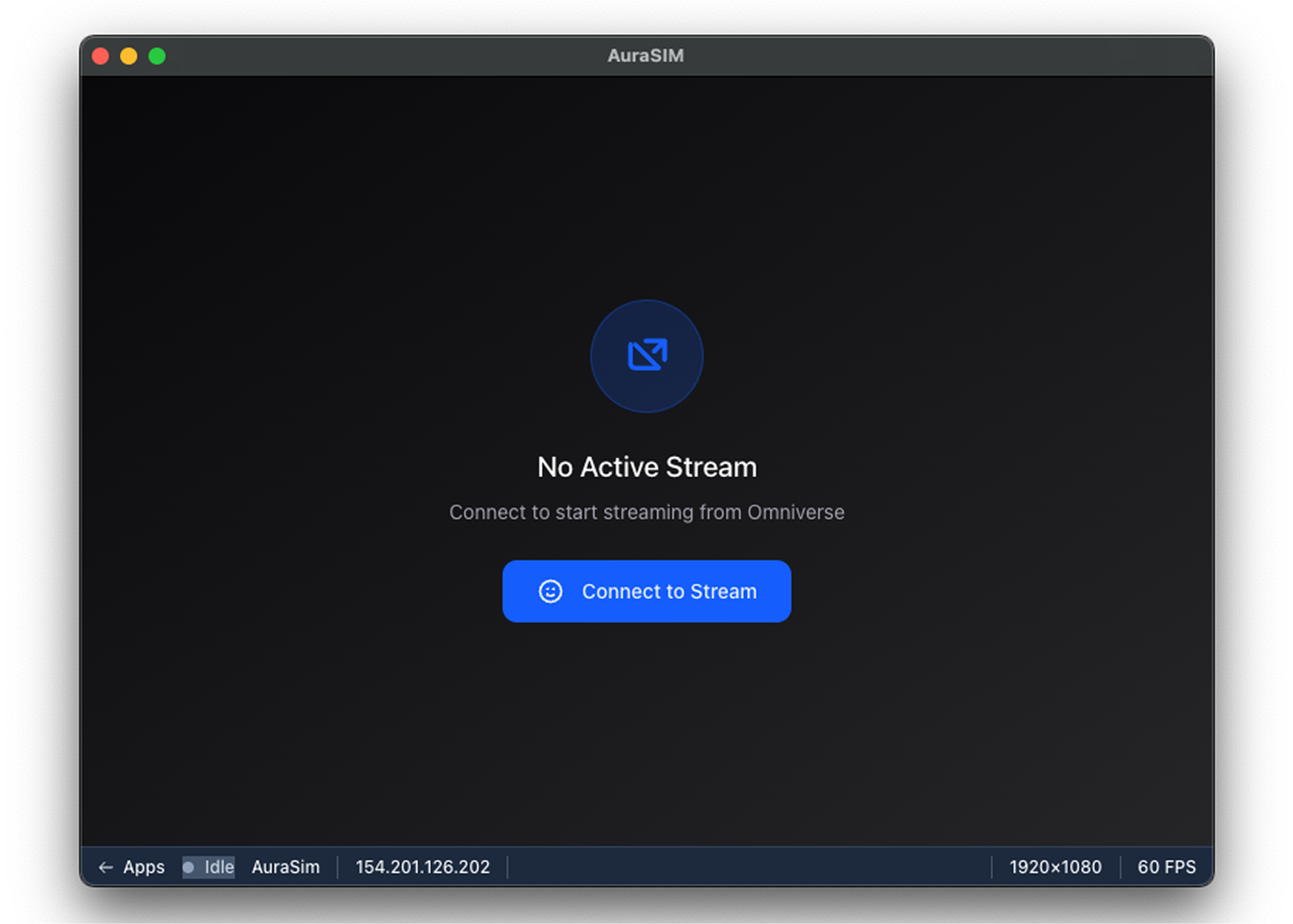Maximize the AuraSIM window with the green button
1293x924 pixels.
(x=157, y=56)
